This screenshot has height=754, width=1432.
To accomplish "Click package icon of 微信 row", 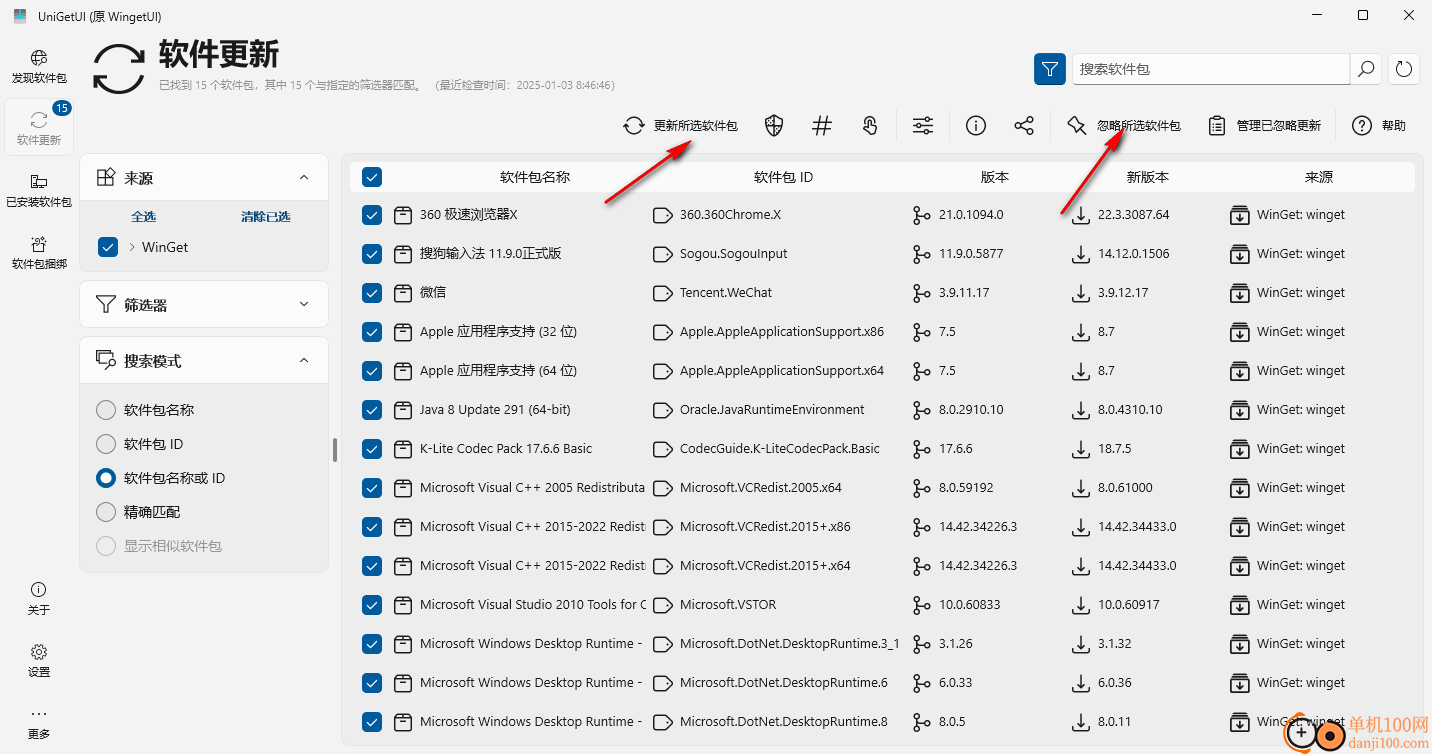I will click(403, 292).
